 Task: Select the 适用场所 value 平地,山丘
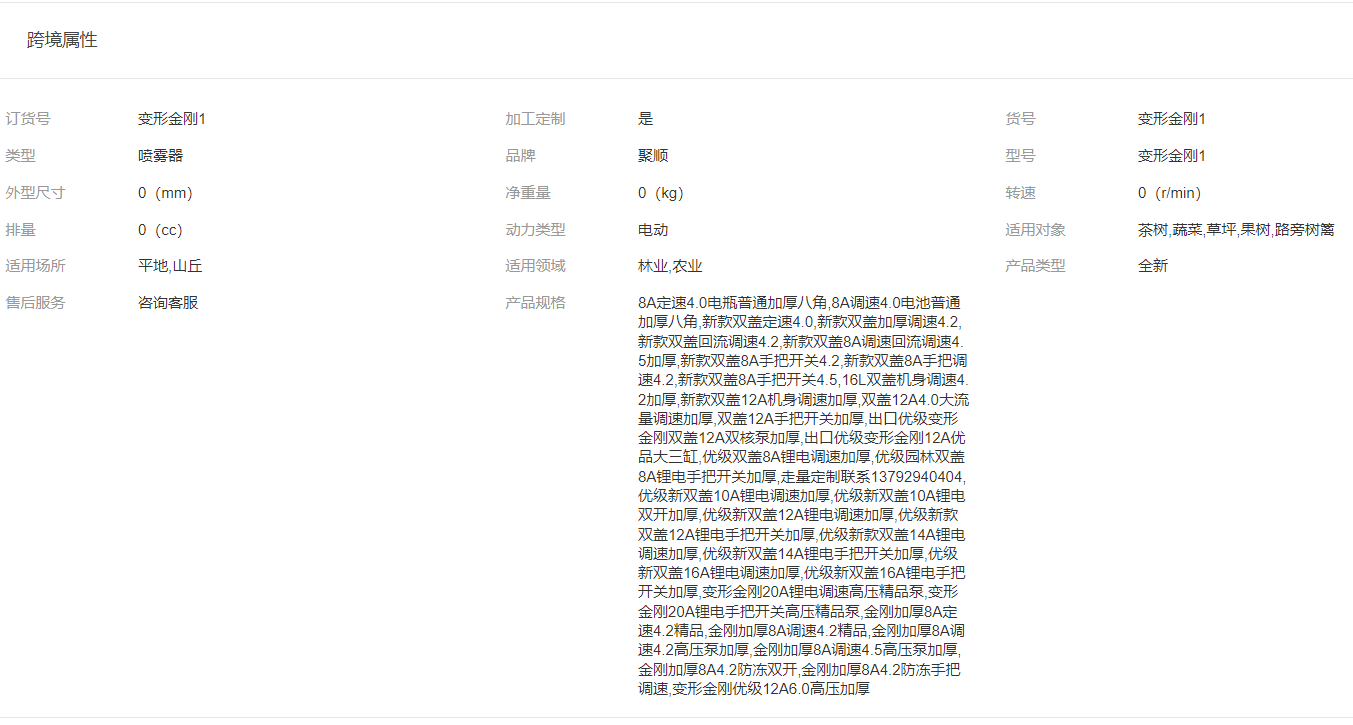click(170, 266)
